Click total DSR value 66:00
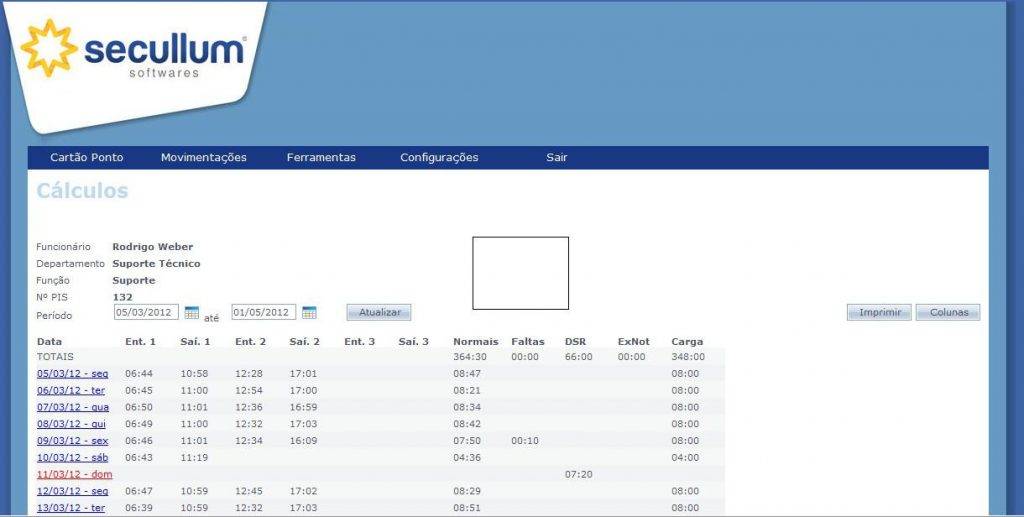Image resolution: width=1024 pixels, height=517 pixels. click(x=578, y=357)
